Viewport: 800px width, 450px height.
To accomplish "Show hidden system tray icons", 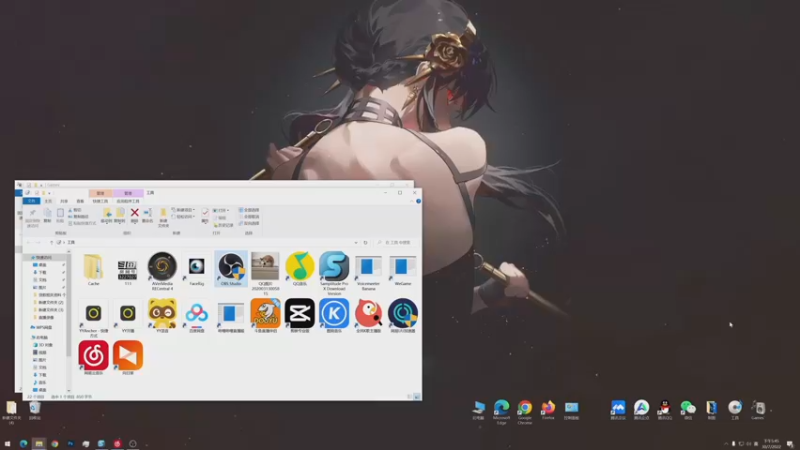I will pyautogui.click(x=726, y=444).
